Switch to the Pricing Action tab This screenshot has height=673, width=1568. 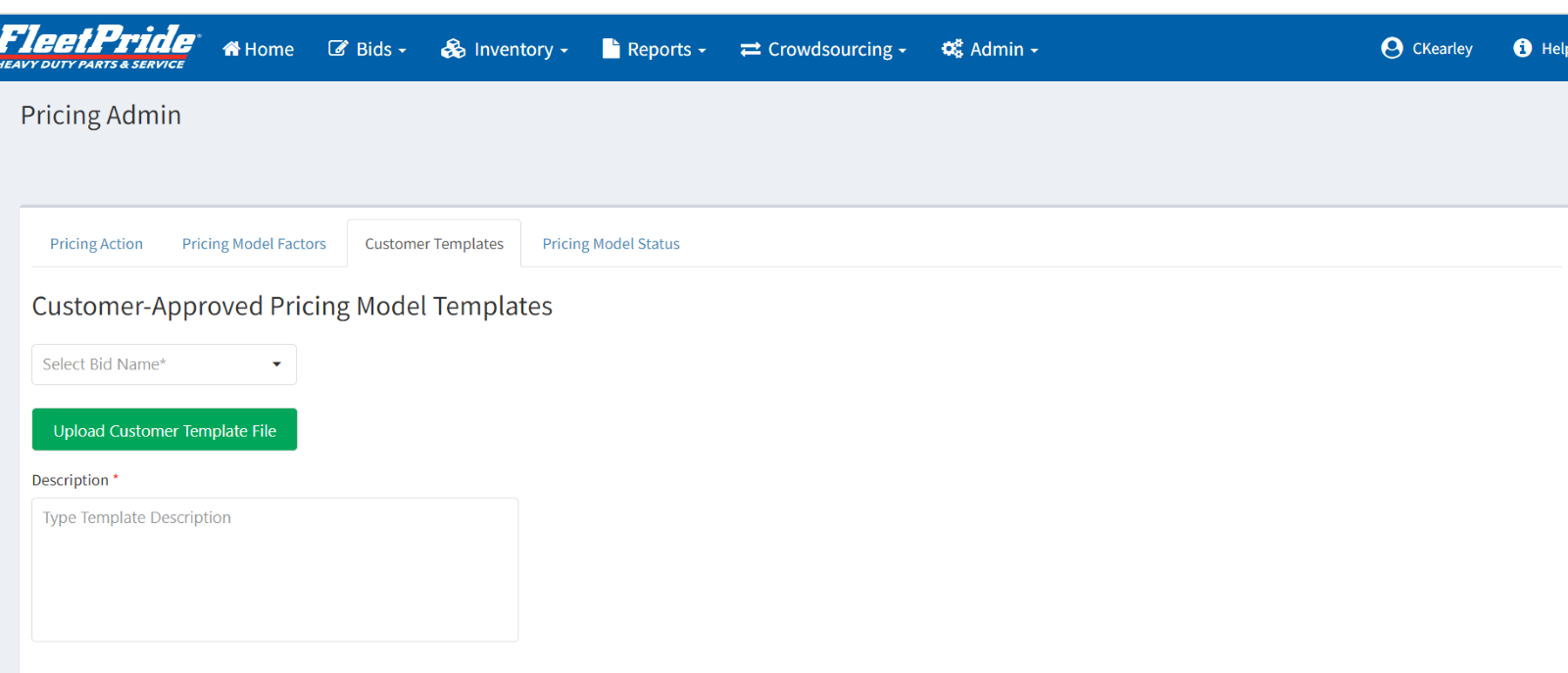96,244
